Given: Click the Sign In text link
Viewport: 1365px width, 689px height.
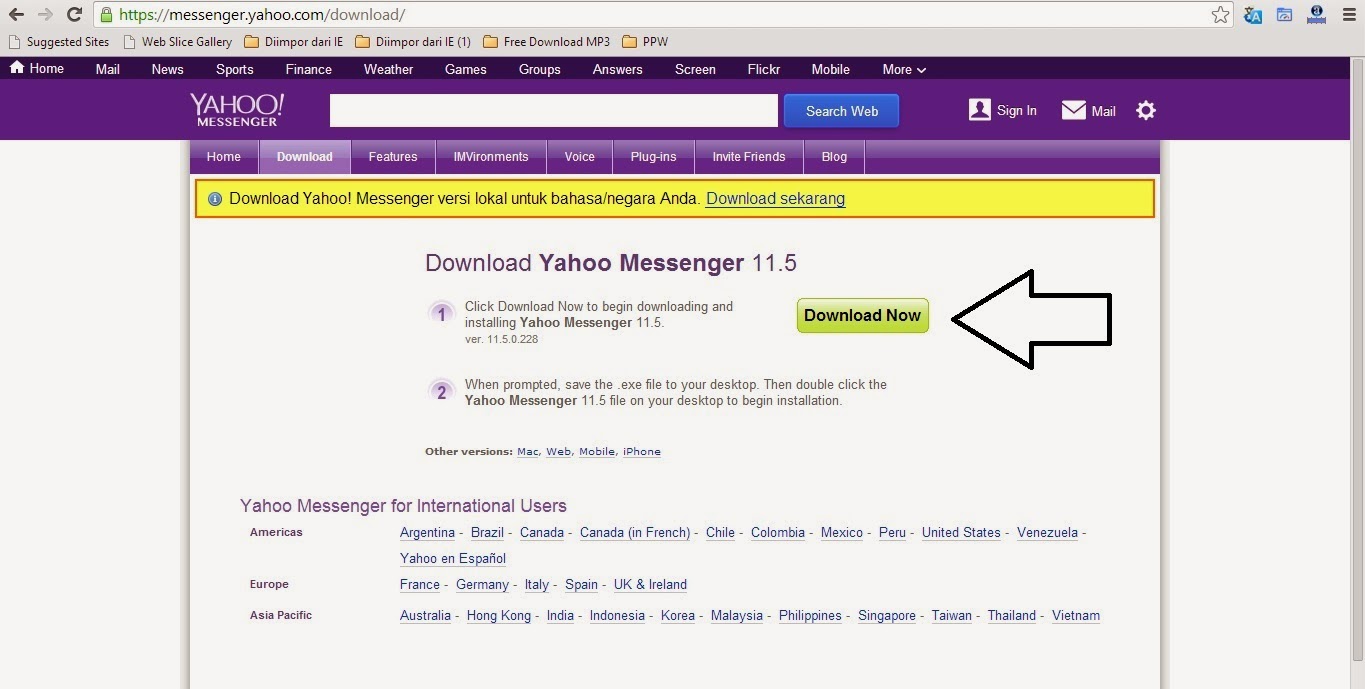Looking at the screenshot, I should [x=1017, y=111].
